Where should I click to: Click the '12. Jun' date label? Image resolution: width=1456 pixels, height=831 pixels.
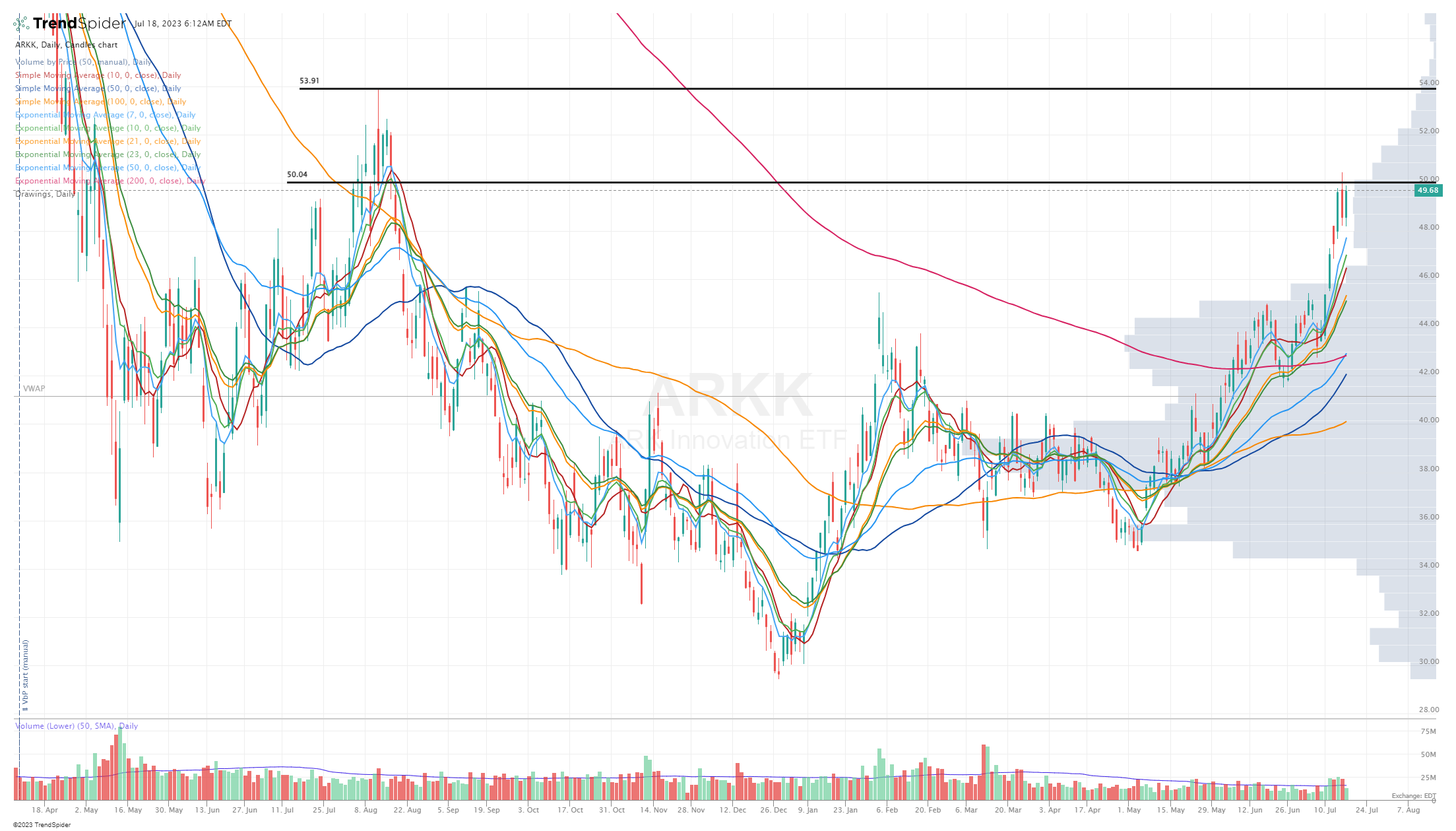(1250, 811)
